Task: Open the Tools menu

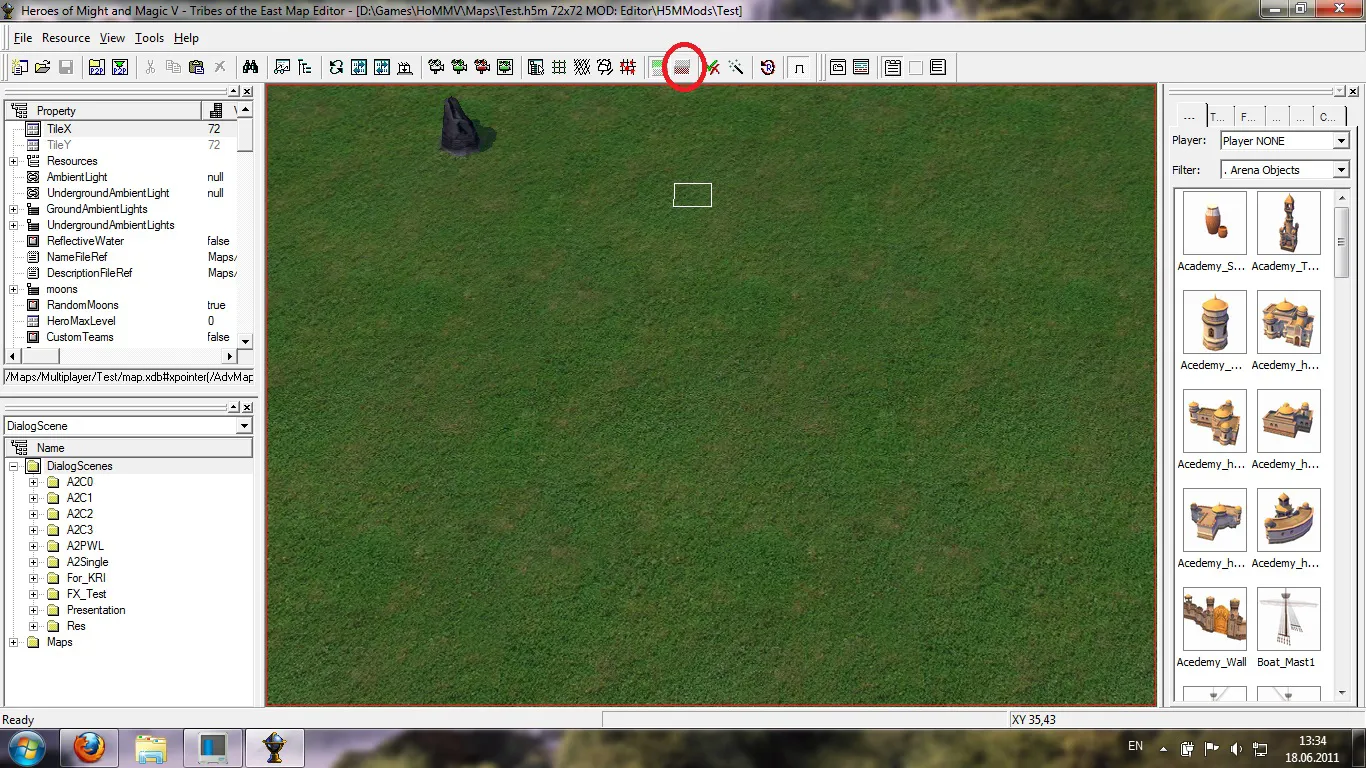Action: click(149, 38)
